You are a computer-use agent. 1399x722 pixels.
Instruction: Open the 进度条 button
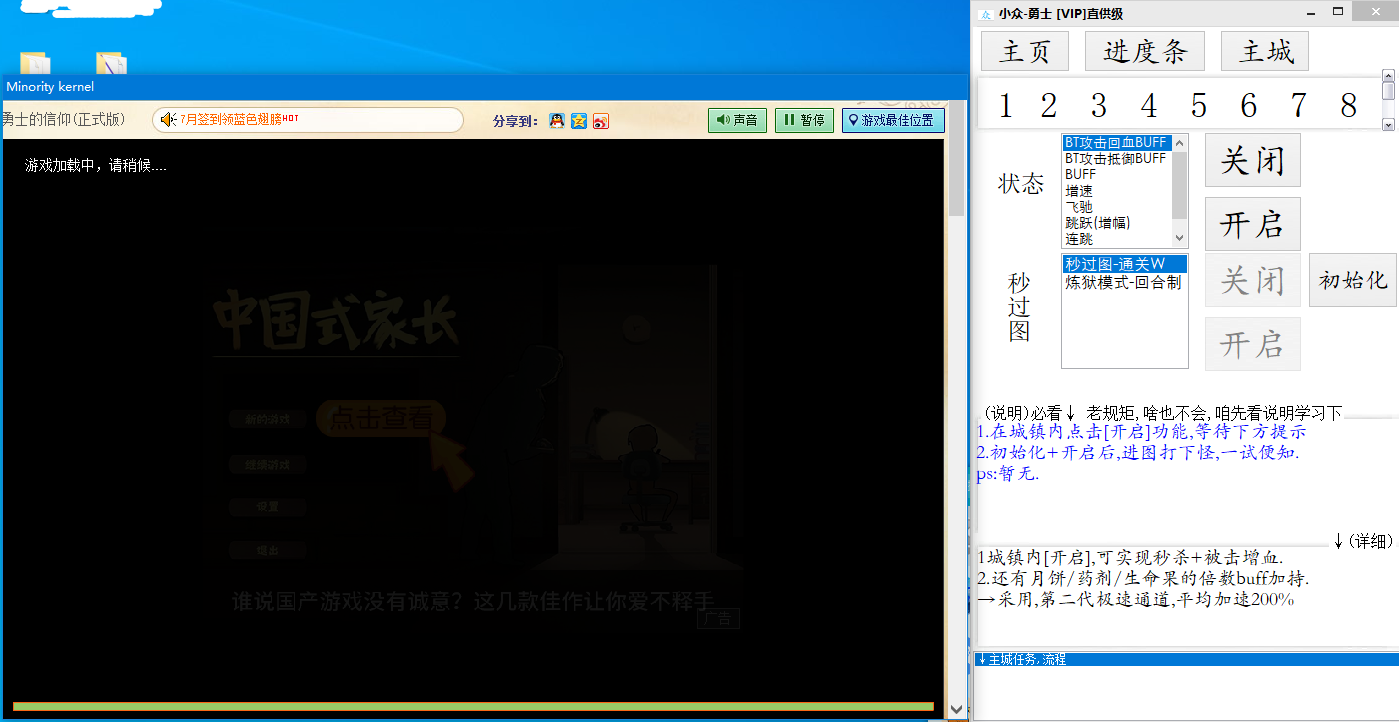point(1145,51)
